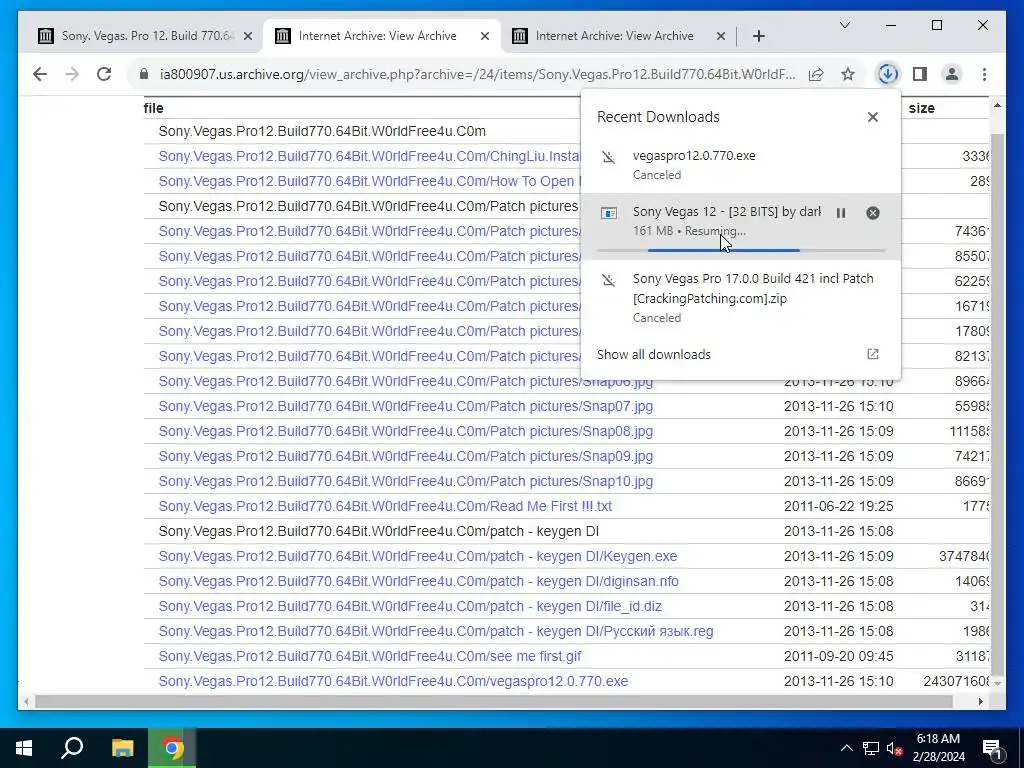Close the Sony Vegas Pro 12 tab
1024x768 pixels.
(248, 36)
